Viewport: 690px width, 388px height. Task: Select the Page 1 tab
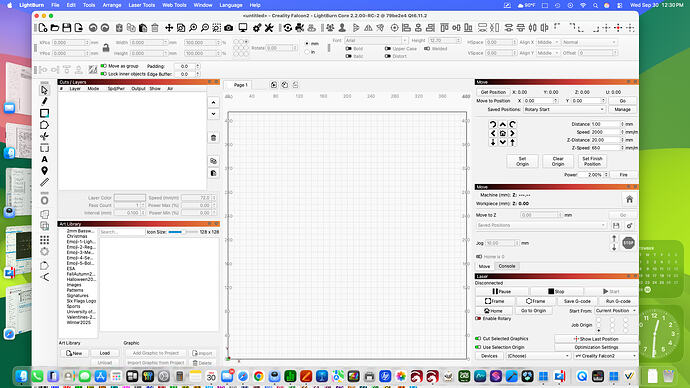241,85
